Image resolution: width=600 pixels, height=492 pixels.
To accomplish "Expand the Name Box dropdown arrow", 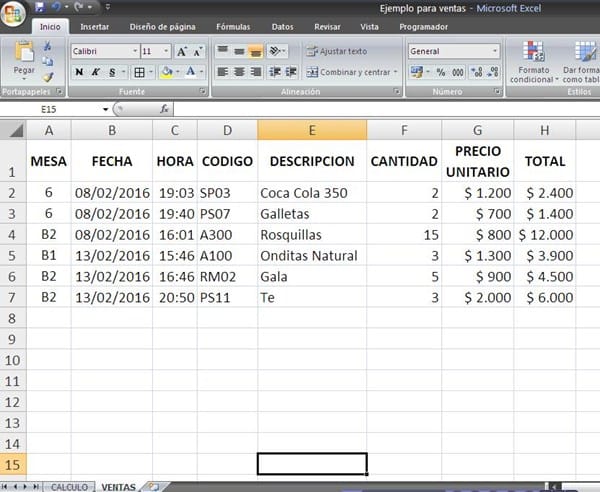I will pyautogui.click(x=105, y=109).
